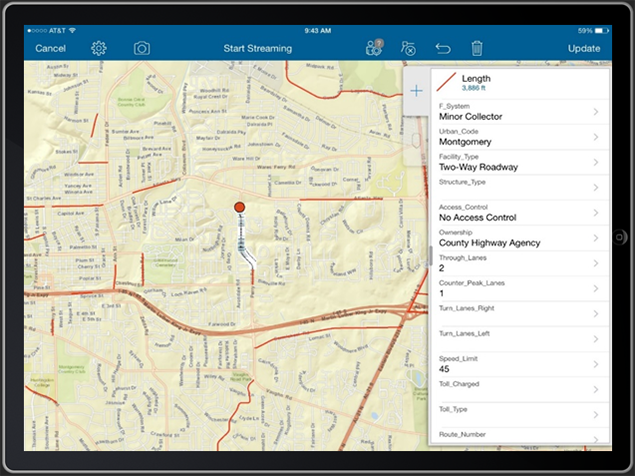Tap the Turn_Lanes_Left field label
This screenshot has width=635, height=476.
(x=464, y=333)
